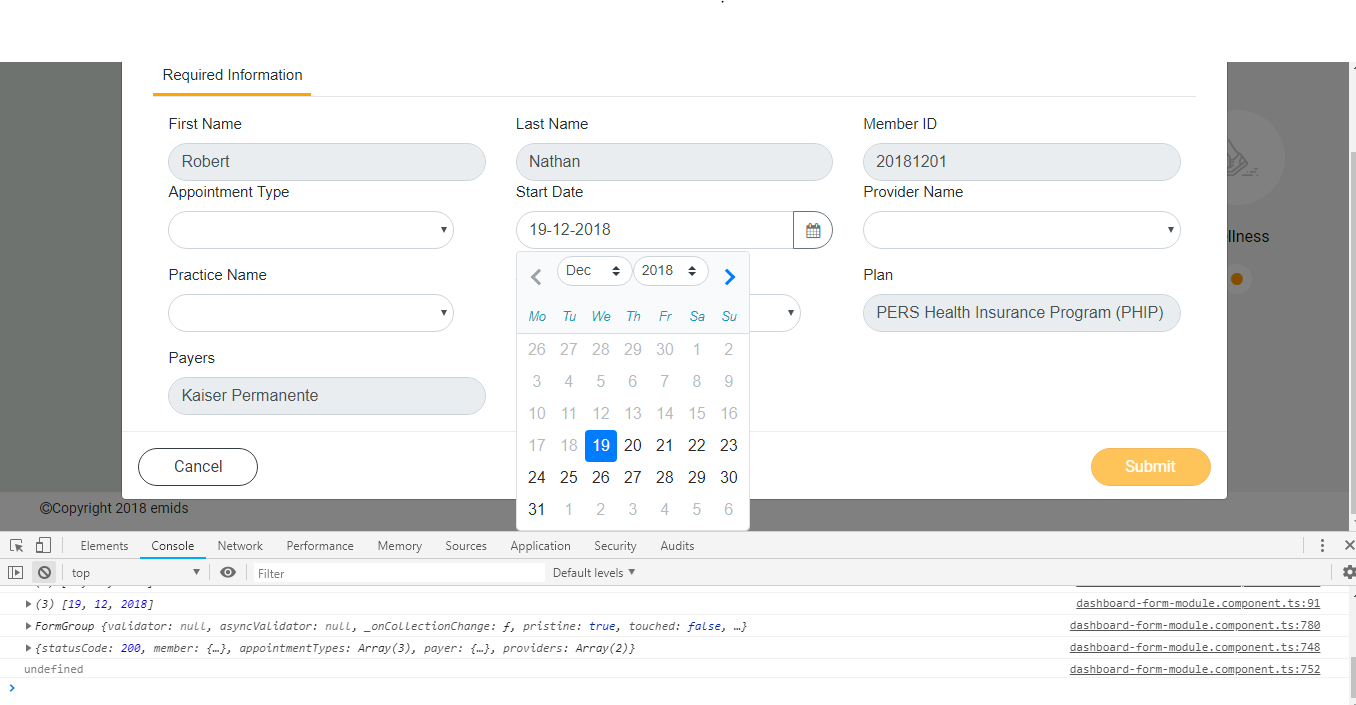Cancel the appointment form
The image size is (1356, 705).
[x=197, y=466]
